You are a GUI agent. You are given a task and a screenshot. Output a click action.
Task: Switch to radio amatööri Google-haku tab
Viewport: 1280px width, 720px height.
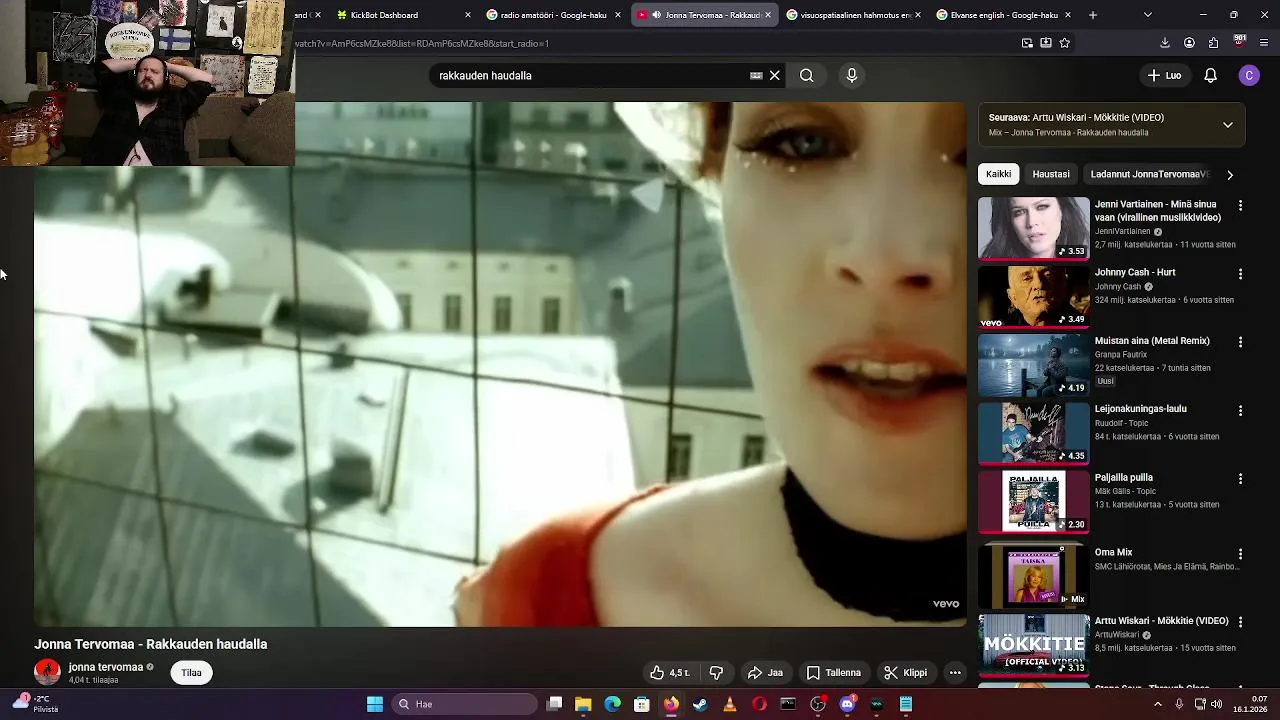pyautogui.click(x=553, y=15)
